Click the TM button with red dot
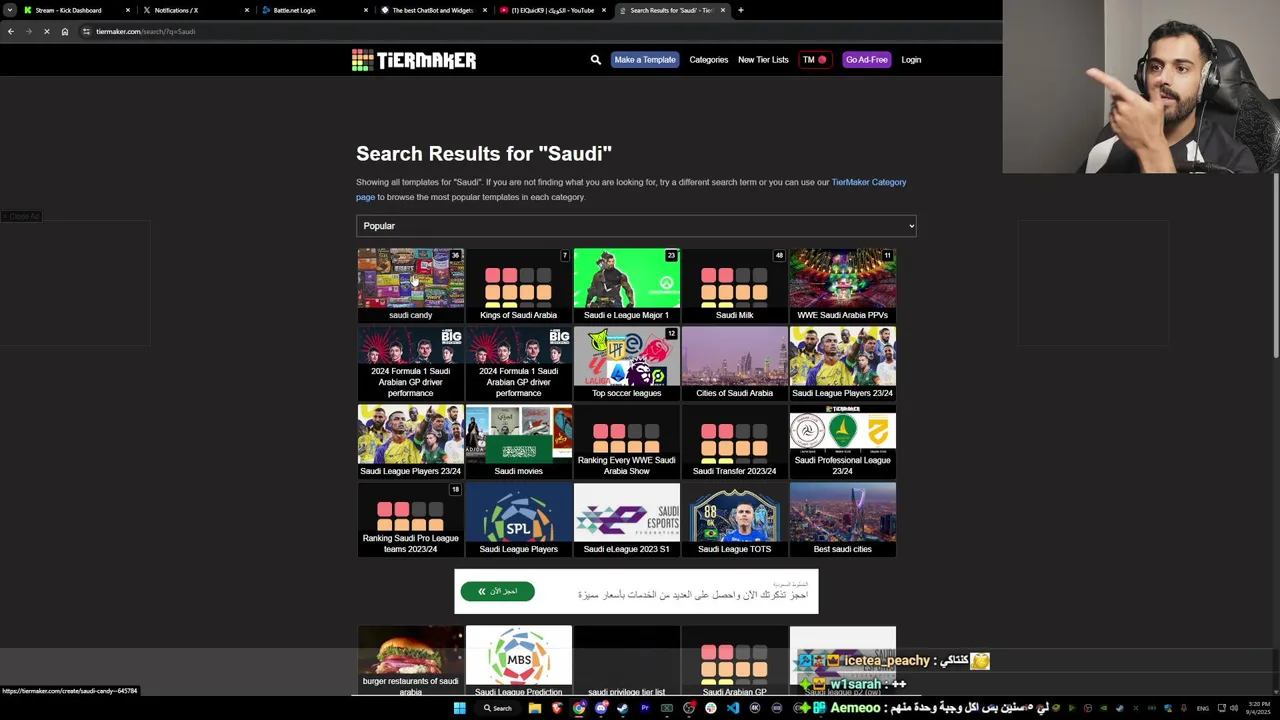 click(x=815, y=60)
